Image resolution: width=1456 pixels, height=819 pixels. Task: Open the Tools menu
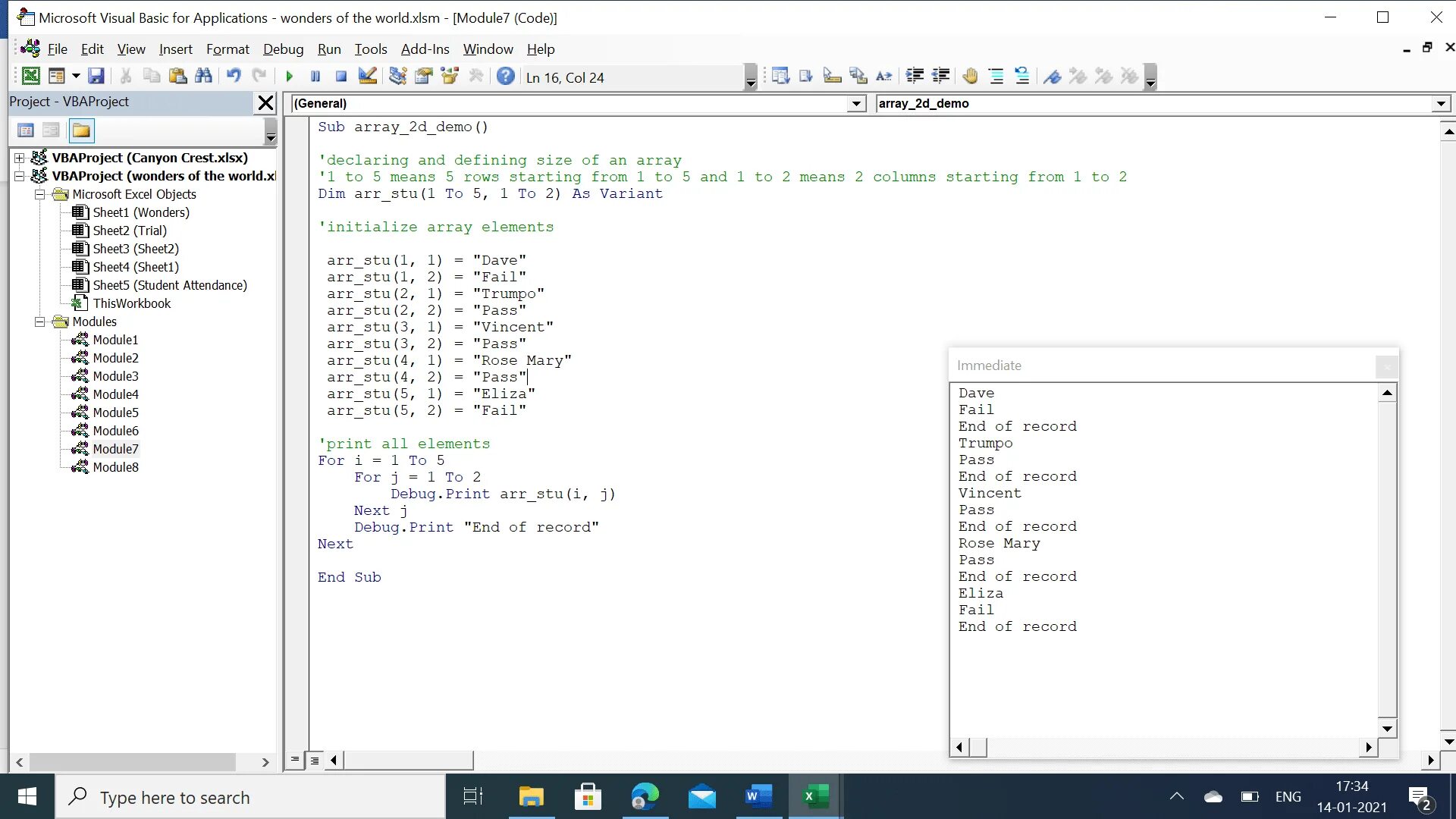click(370, 49)
